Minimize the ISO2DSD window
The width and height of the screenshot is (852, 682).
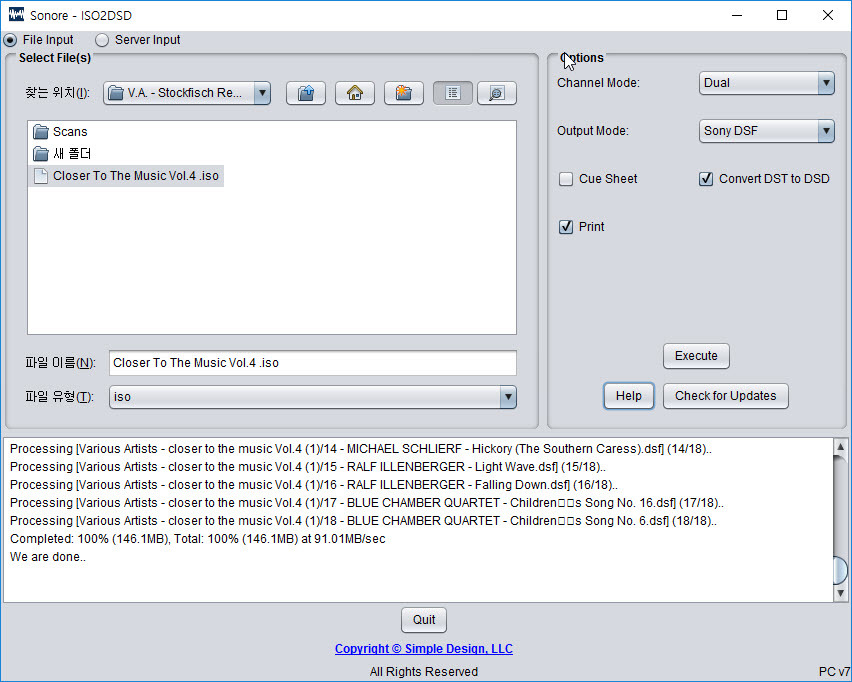[x=737, y=15]
